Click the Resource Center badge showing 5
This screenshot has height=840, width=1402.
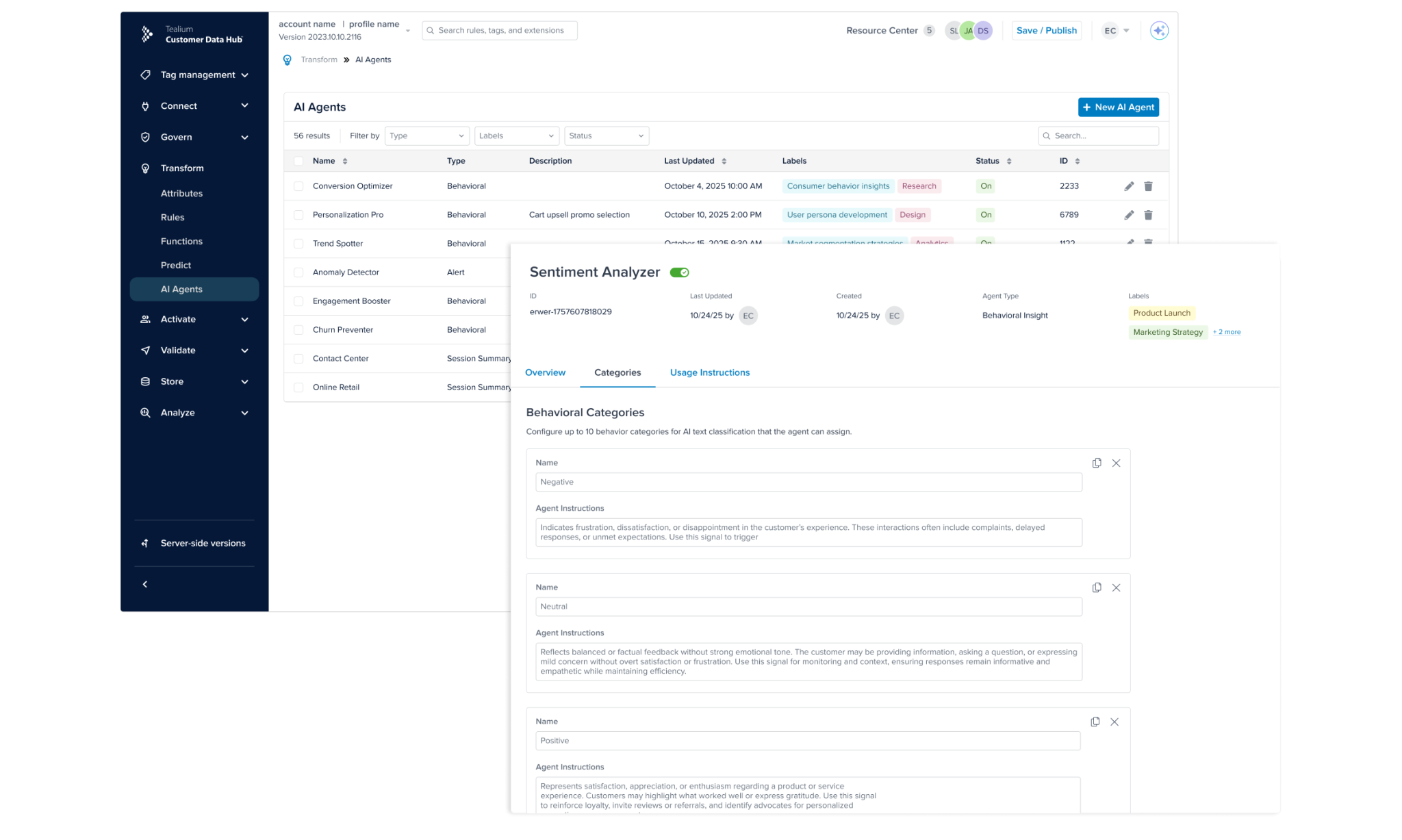tap(929, 31)
